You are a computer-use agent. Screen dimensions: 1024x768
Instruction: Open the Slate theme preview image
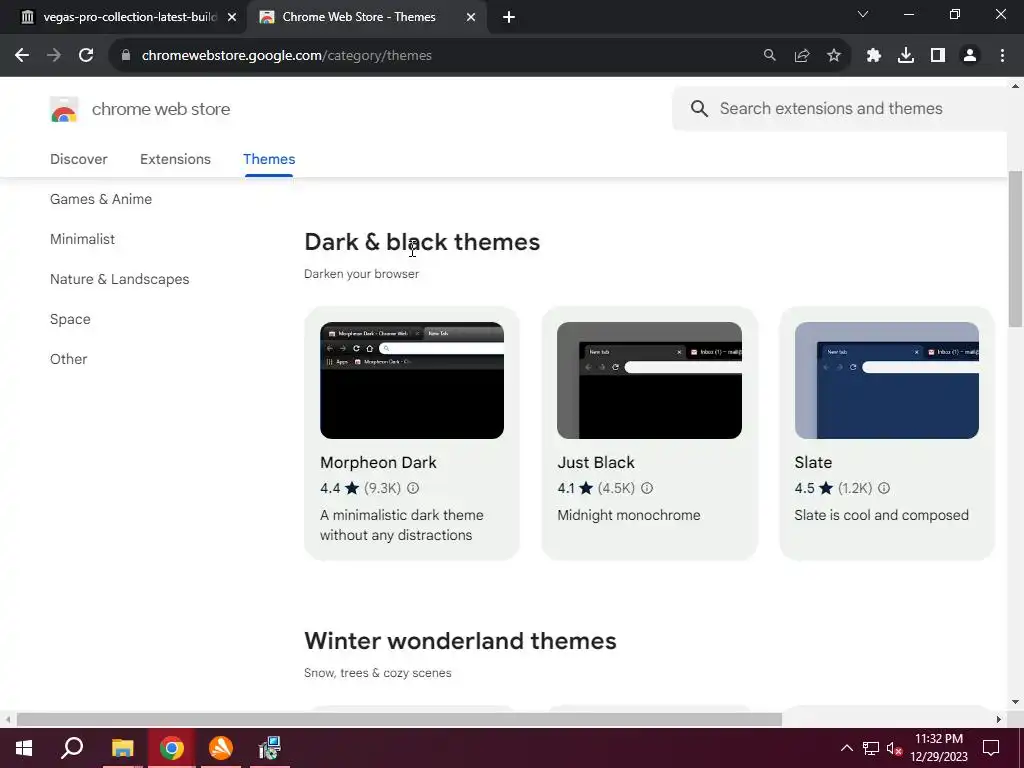[x=886, y=380]
